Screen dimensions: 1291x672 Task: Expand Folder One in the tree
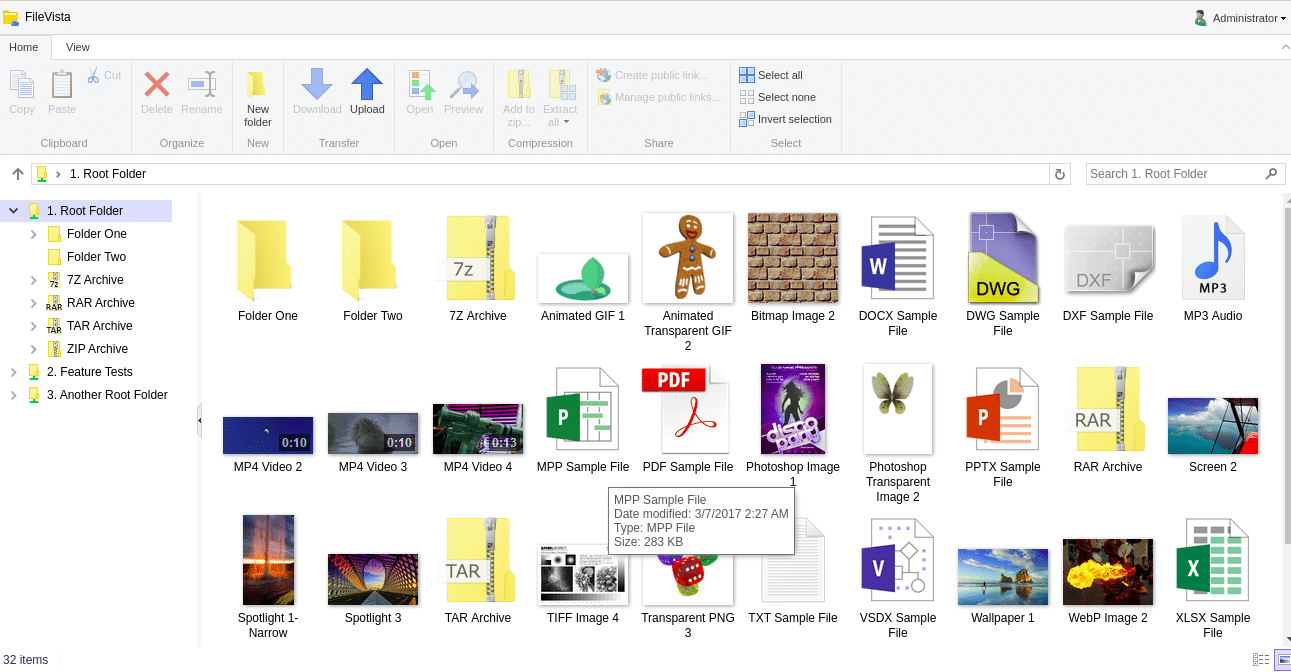tap(33, 234)
